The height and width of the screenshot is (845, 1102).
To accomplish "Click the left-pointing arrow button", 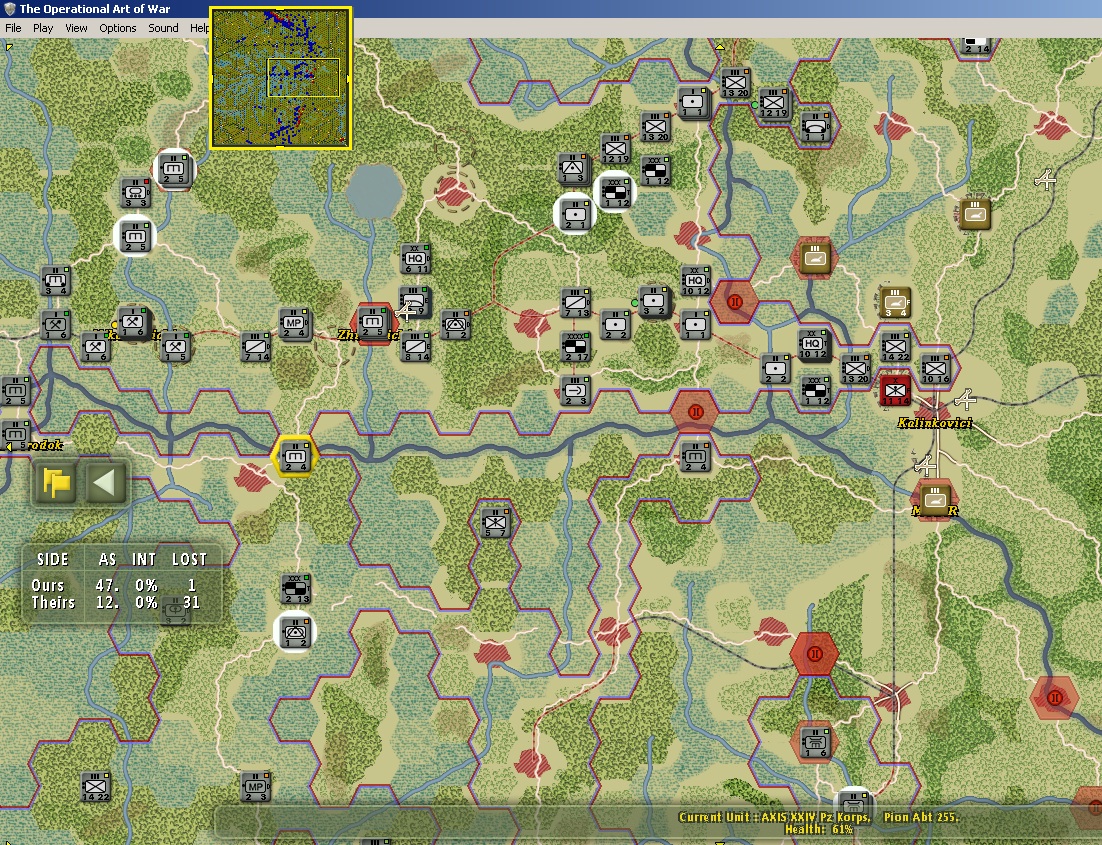I will click(x=105, y=483).
